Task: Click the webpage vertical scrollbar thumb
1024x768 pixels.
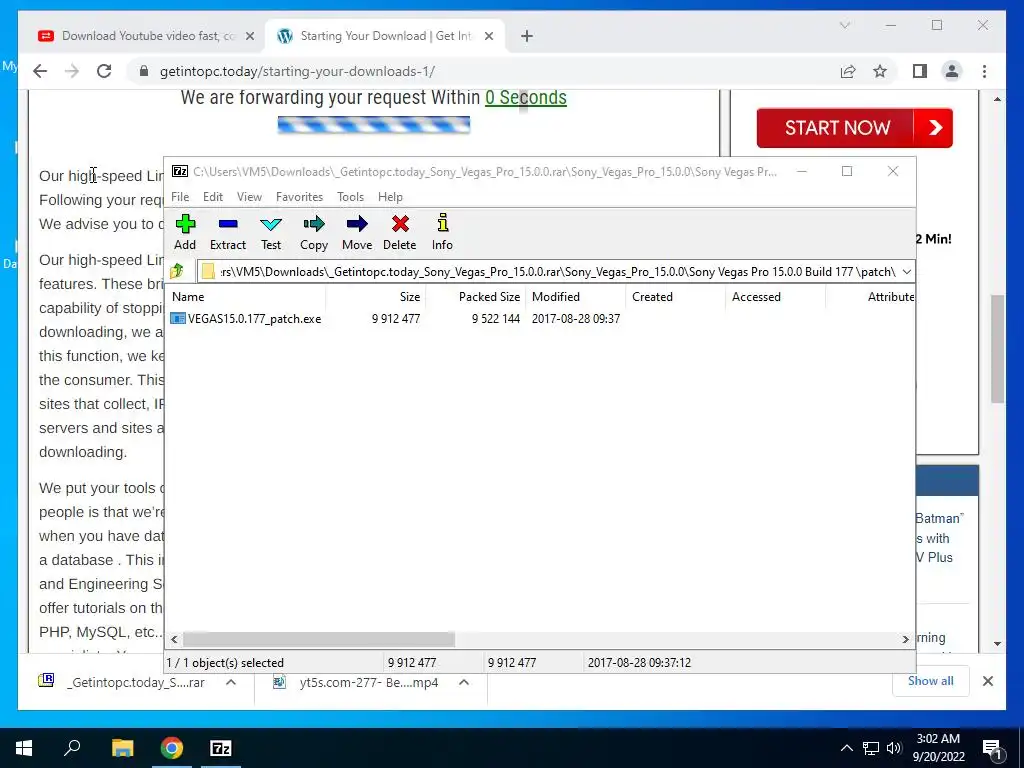Action: click(997, 349)
